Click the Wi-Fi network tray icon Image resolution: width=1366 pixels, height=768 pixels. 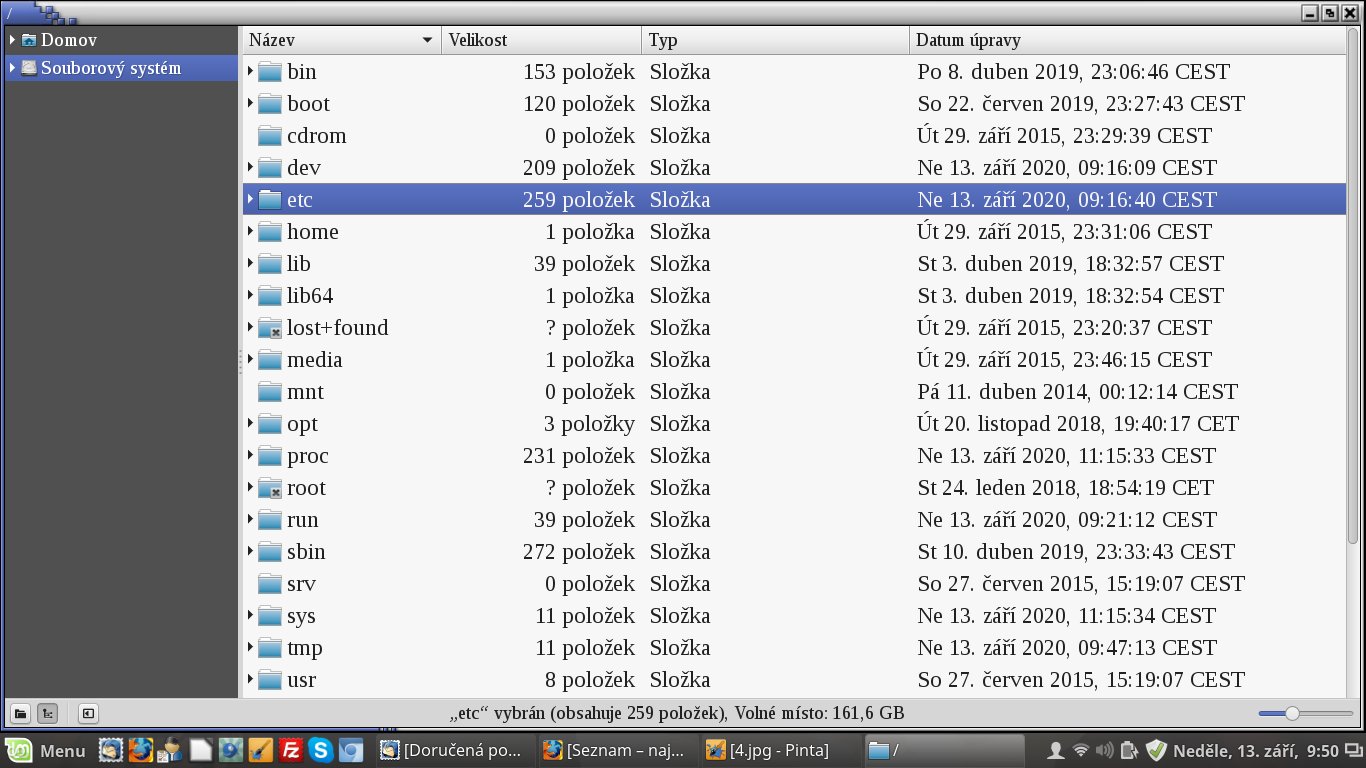click(1080, 750)
